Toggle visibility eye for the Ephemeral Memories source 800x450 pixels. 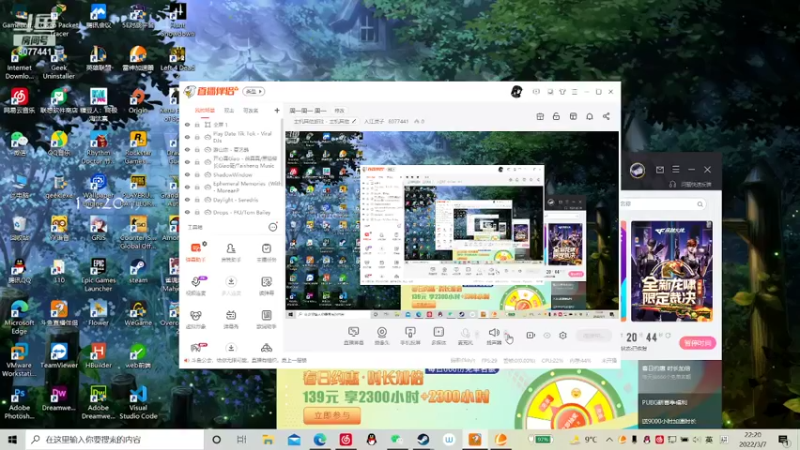pos(187,187)
